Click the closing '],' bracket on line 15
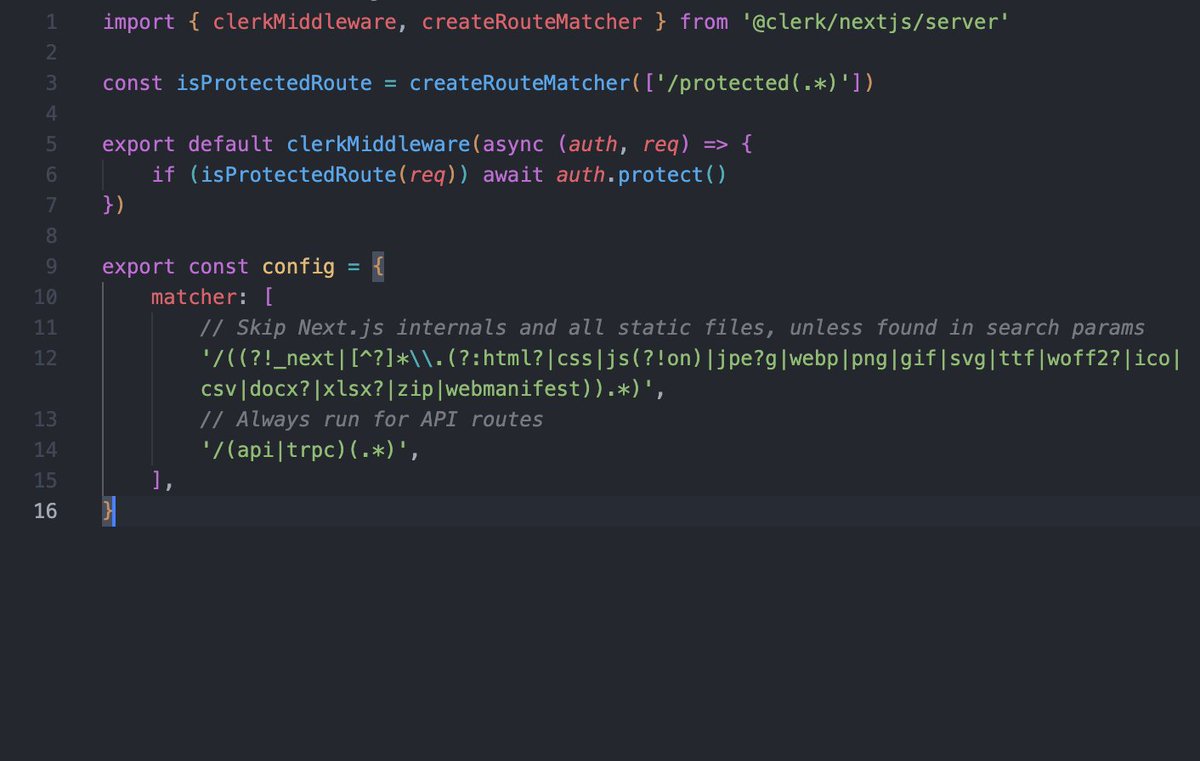The image size is (1200, 761). tap(163, 481)
